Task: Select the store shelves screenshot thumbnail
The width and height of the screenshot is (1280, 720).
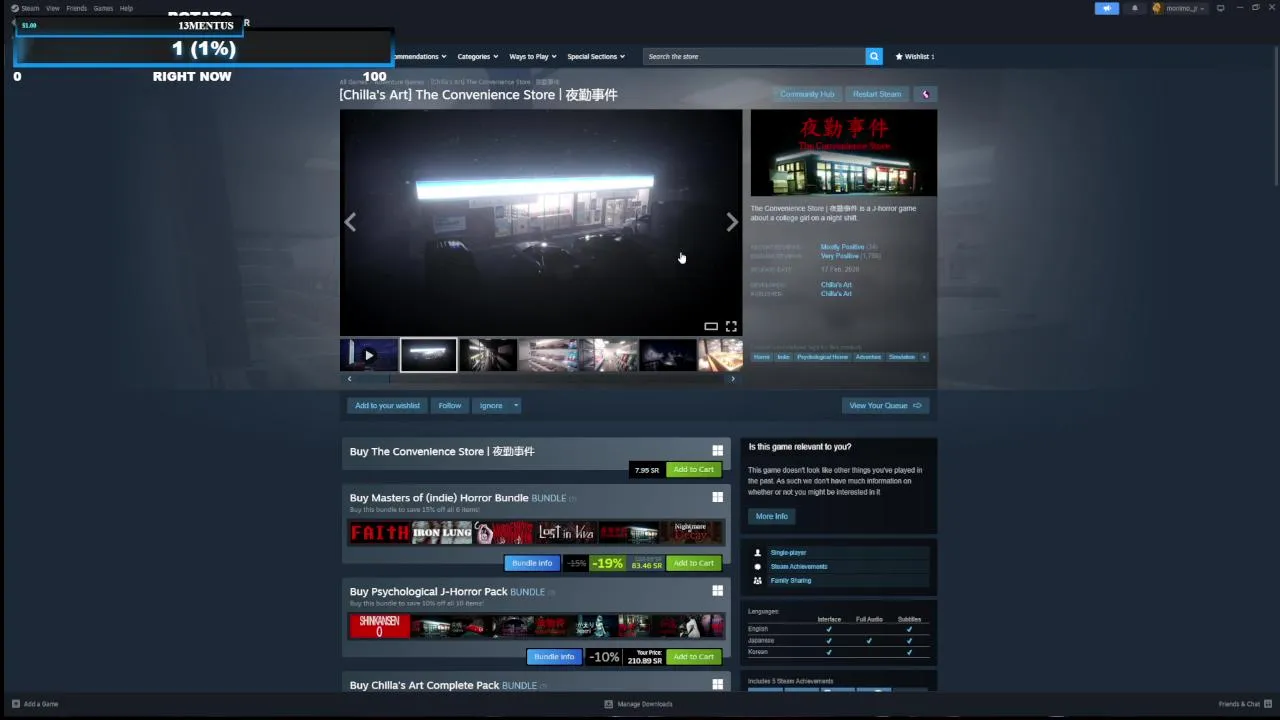Action: click(x=548, y=355)
